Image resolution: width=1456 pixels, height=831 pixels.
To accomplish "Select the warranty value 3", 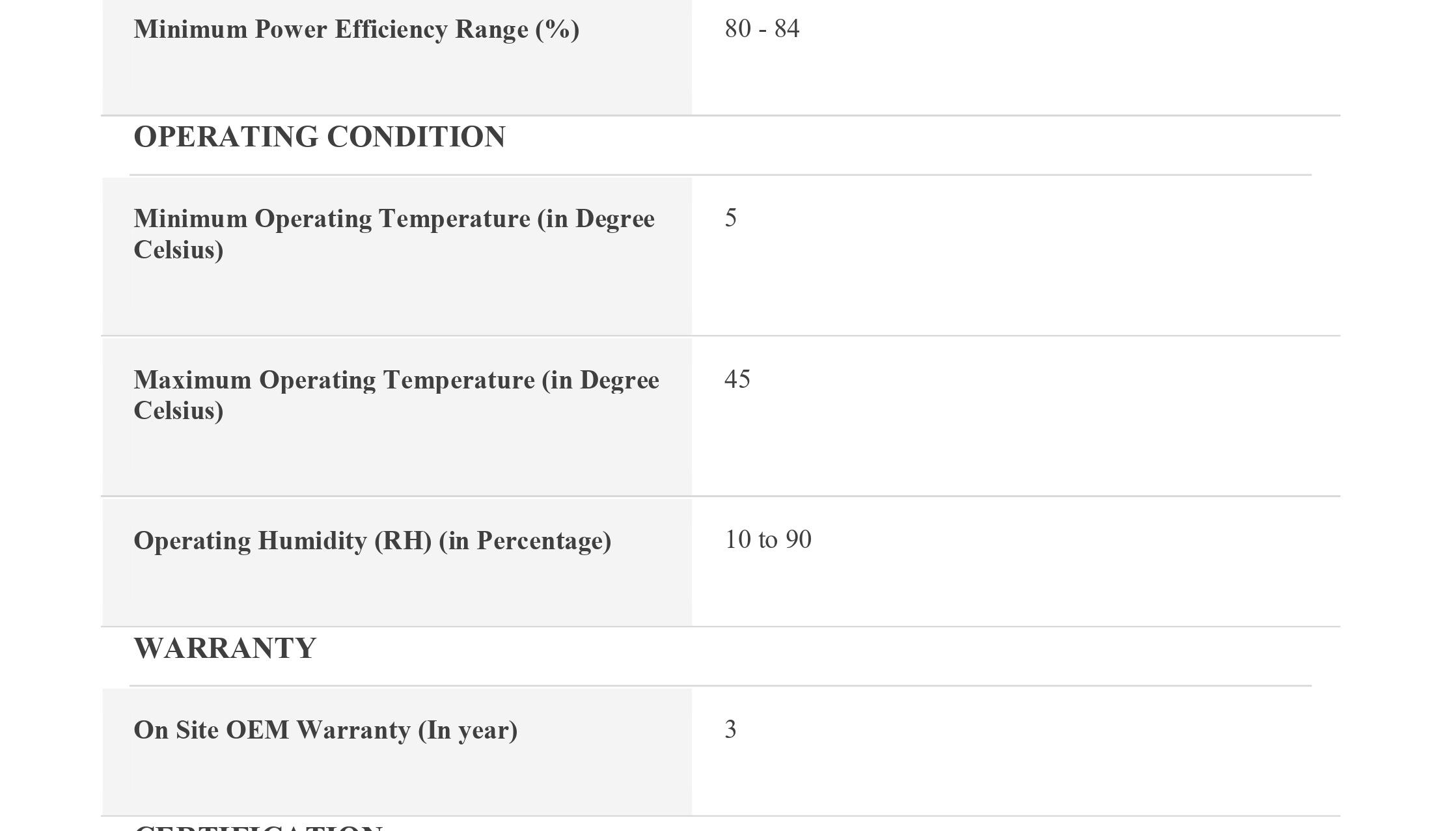I will click(x=730, y=729).
